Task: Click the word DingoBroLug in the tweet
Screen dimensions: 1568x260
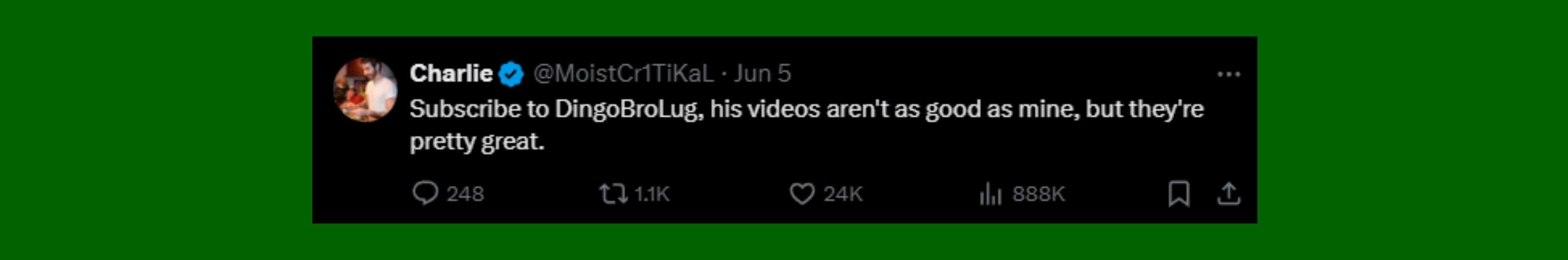Action: pos(628,109)
